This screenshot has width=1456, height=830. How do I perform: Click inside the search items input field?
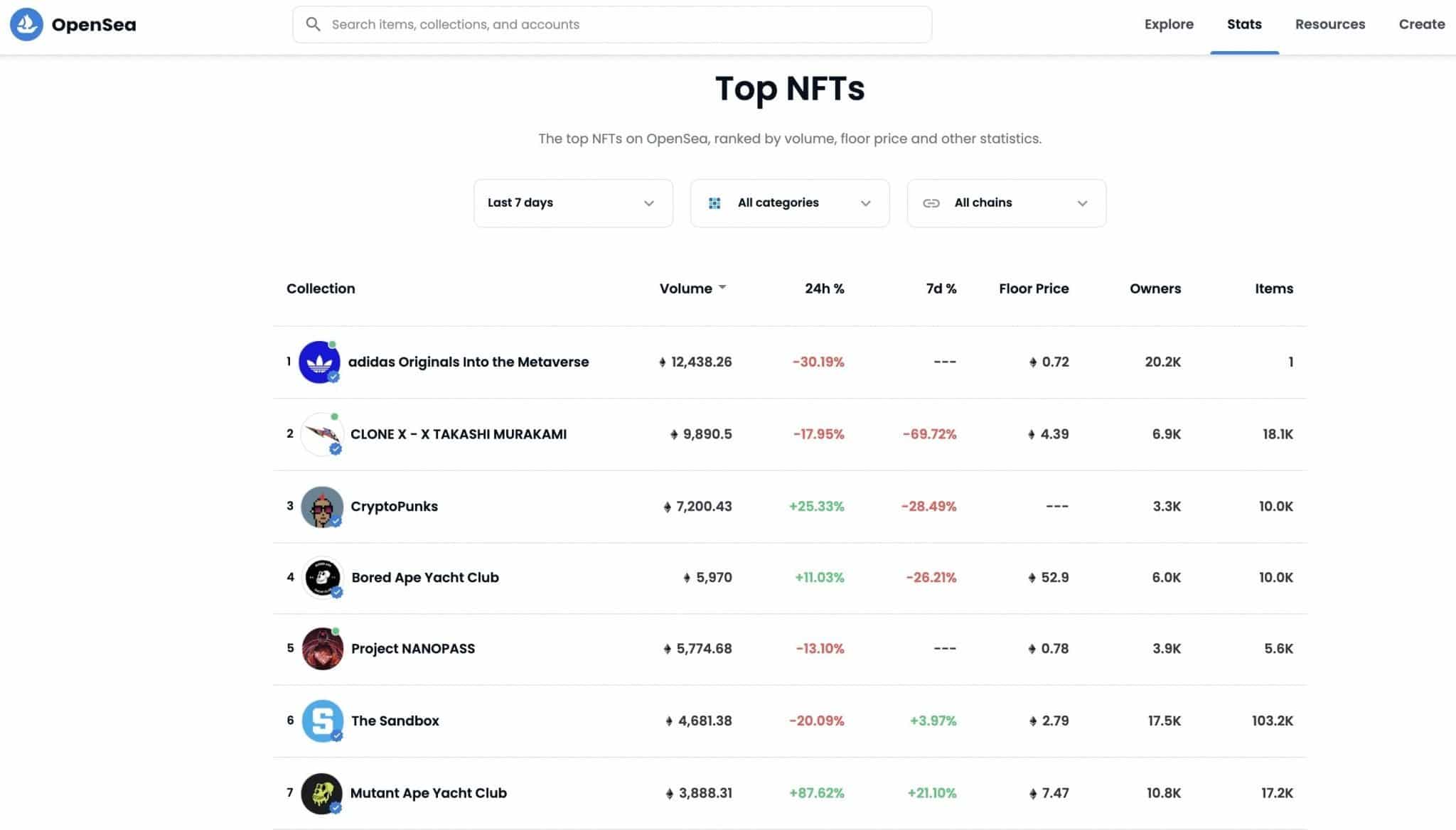pyautogui.click(x=569, y=23)
